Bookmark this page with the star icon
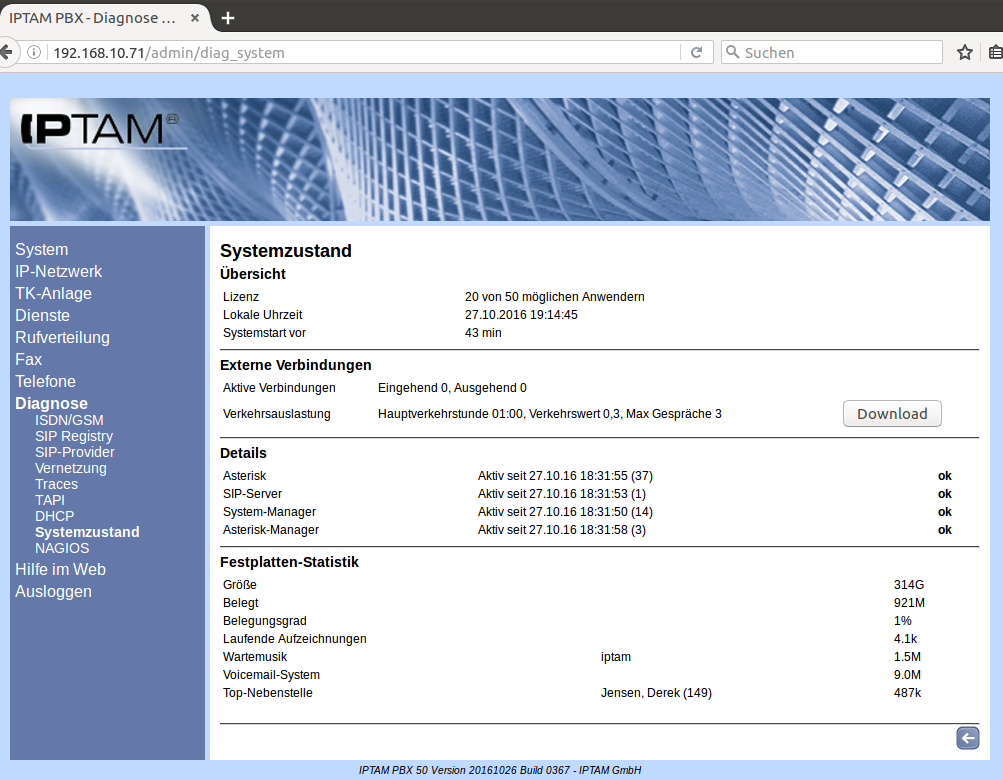This screenshot has width=1003, height=780. click(x=964, y=53)
